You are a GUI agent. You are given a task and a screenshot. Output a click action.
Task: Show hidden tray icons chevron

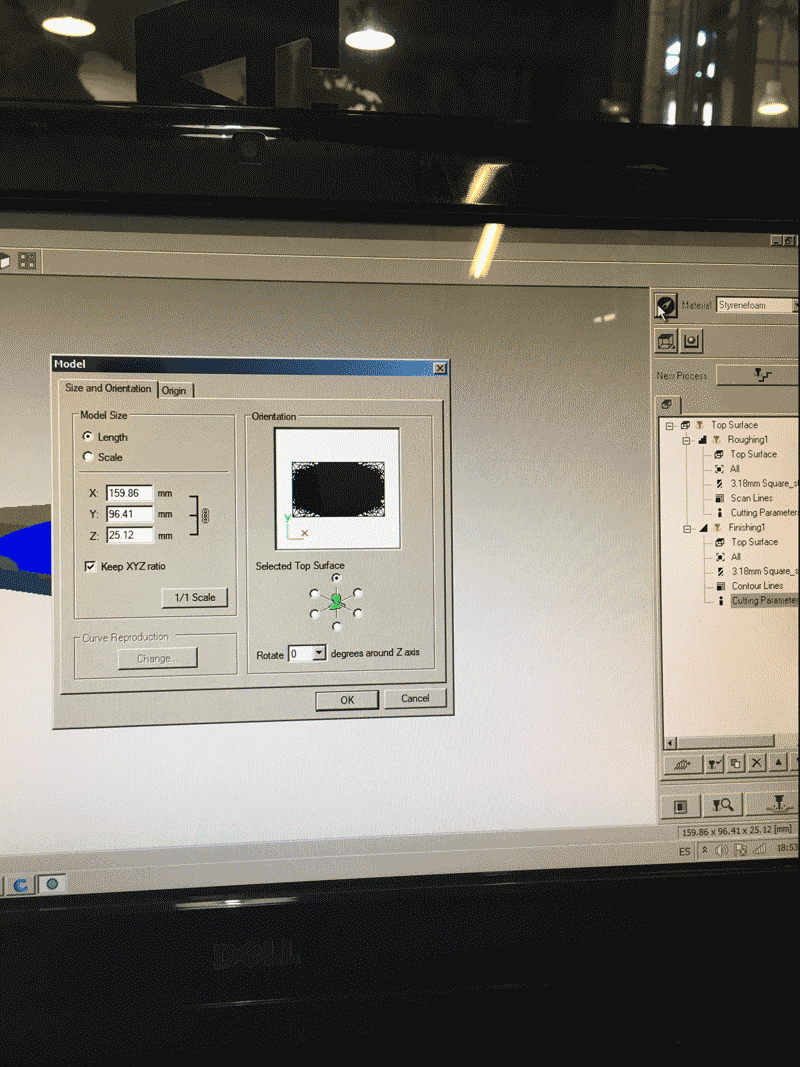click(705, 850)
